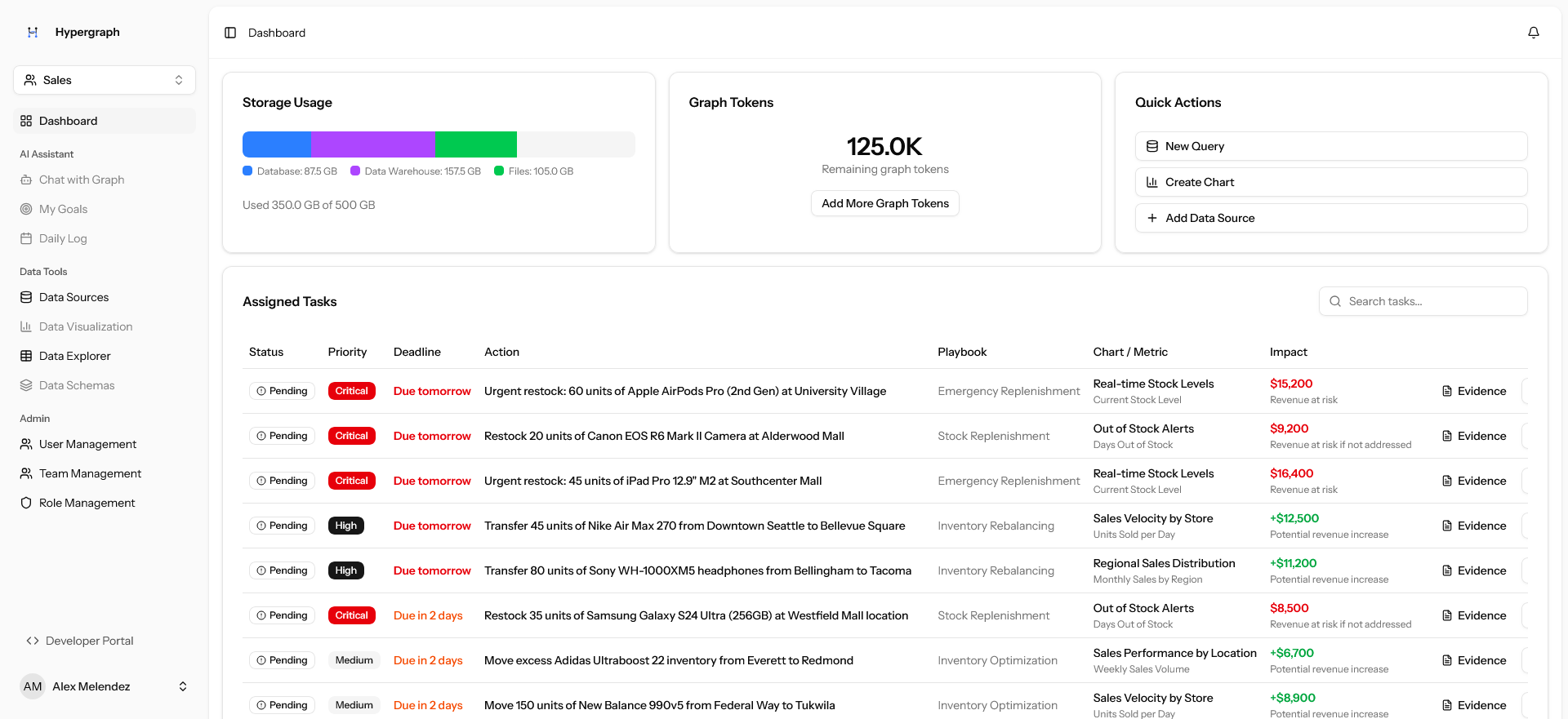Open Developer Portal
Image resolution: width=1568 pixels, height=719 pixels.
89,641
